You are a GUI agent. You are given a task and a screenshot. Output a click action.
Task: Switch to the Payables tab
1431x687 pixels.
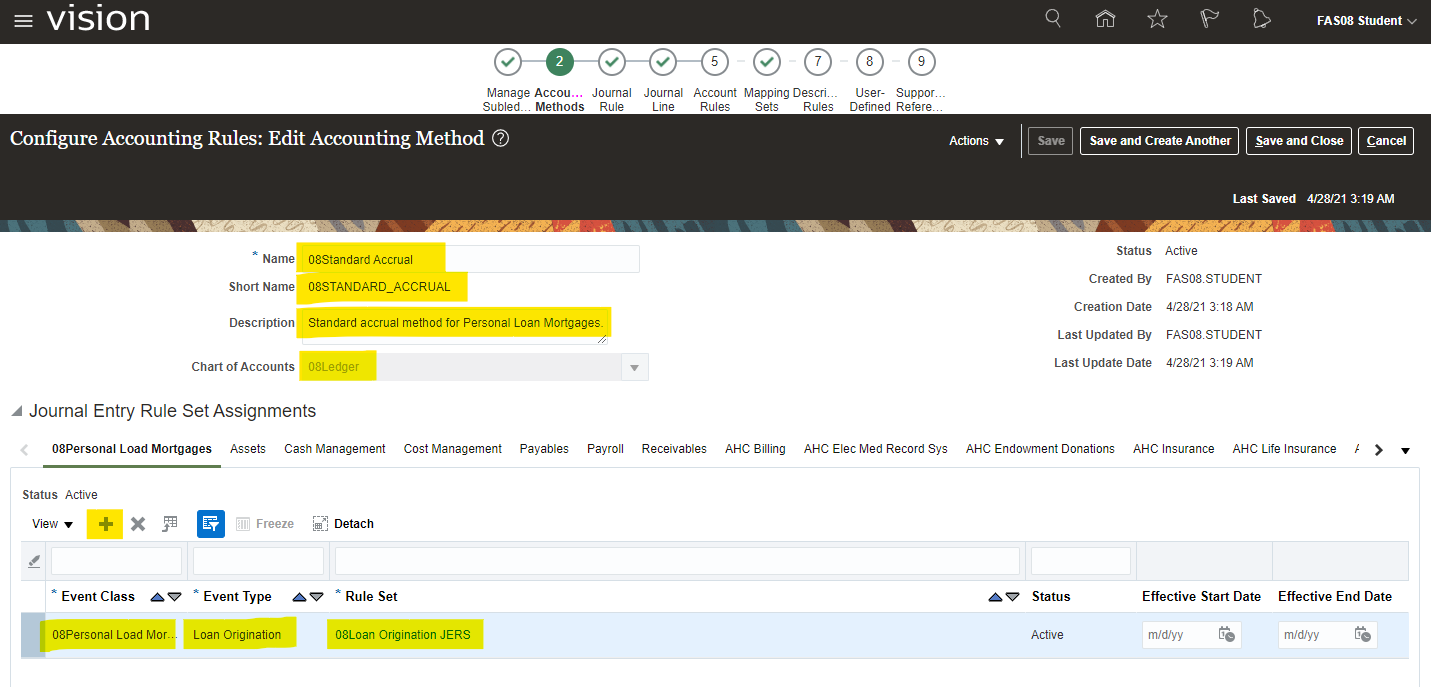pos(544,449)
